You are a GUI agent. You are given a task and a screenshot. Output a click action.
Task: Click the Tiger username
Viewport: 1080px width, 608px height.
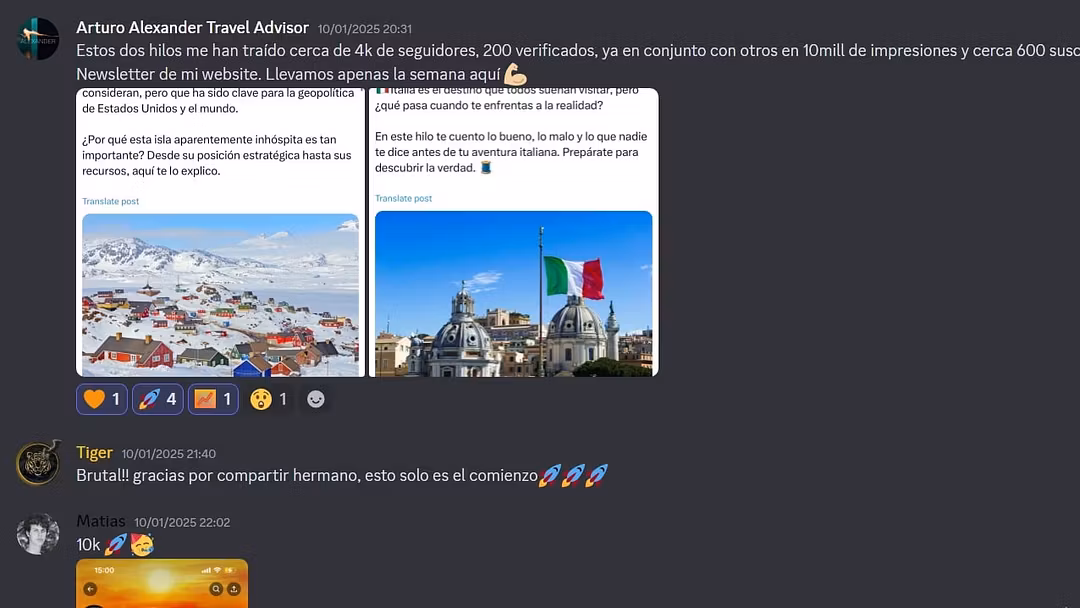coord(94,452)
